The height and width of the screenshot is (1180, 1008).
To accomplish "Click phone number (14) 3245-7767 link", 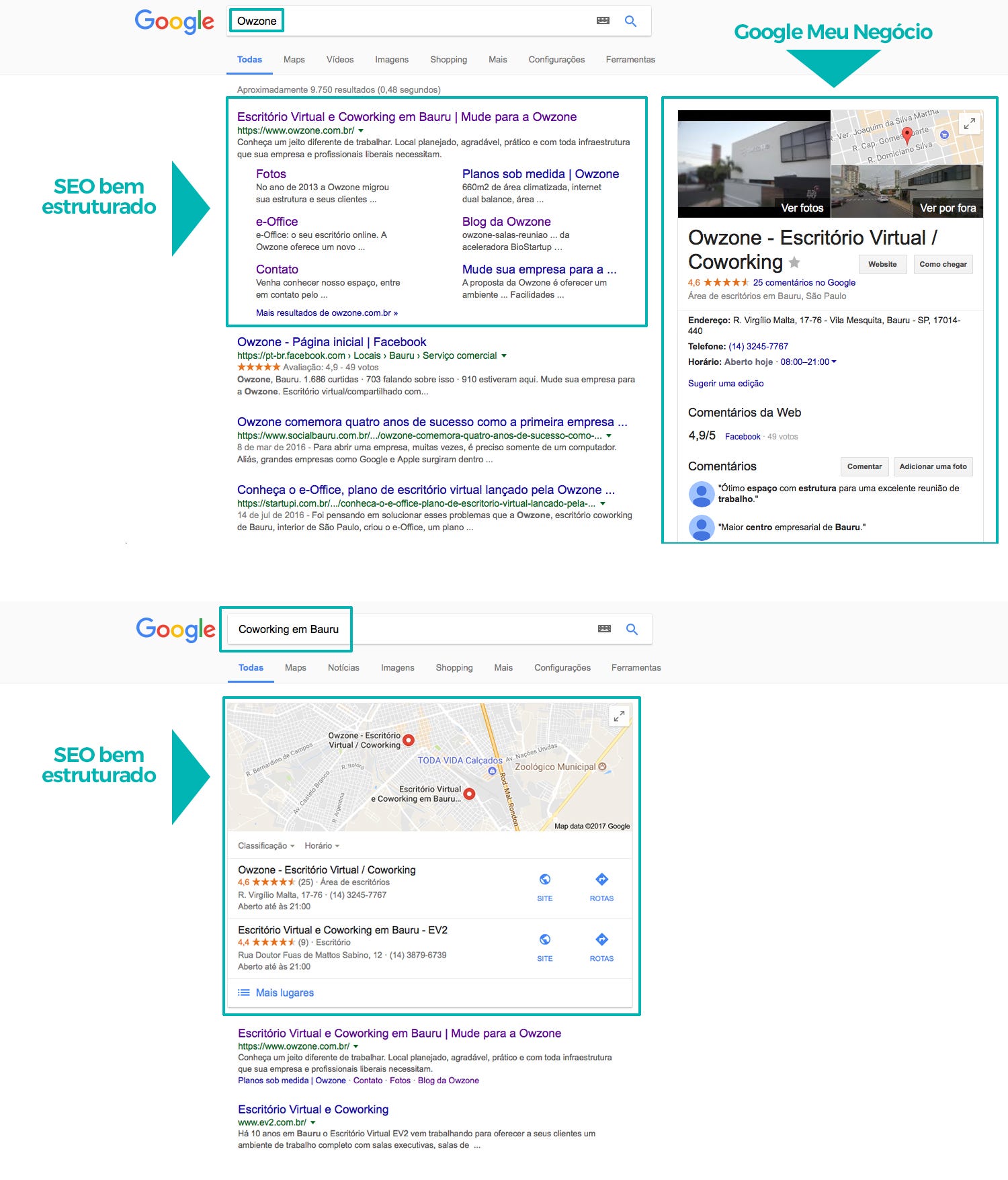I will (758, 347).
